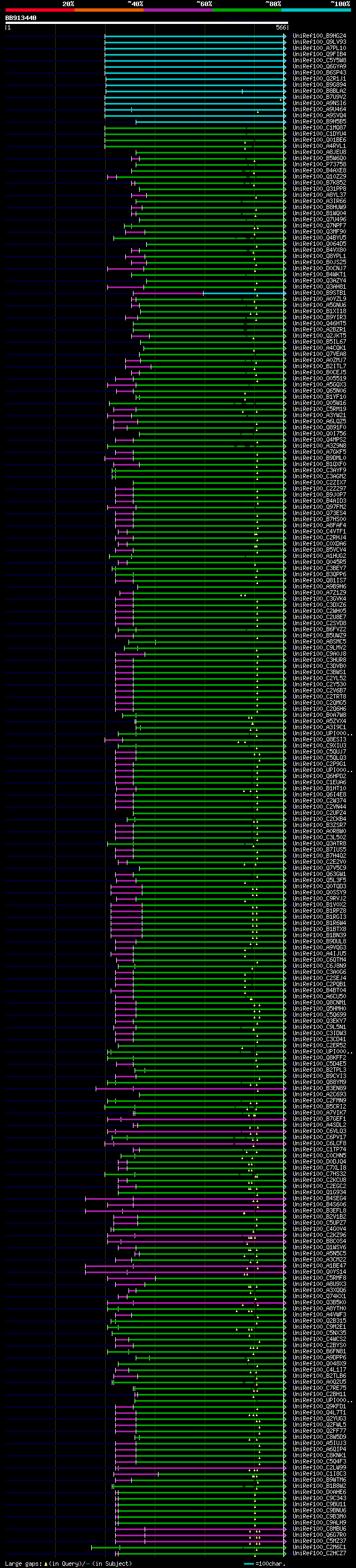Select the UniRef100_C1M087 label
Viewport: 356px width, 1568px height.
319,128
